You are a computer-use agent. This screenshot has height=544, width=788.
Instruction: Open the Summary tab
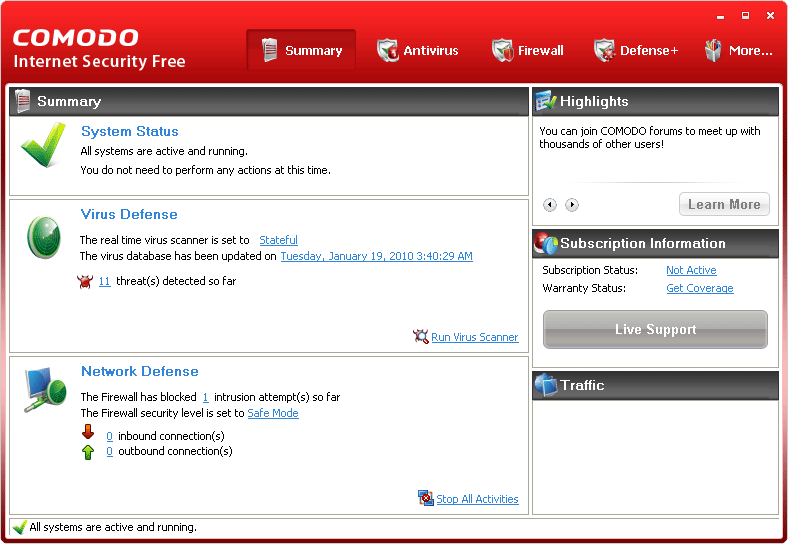click(301, 50)
